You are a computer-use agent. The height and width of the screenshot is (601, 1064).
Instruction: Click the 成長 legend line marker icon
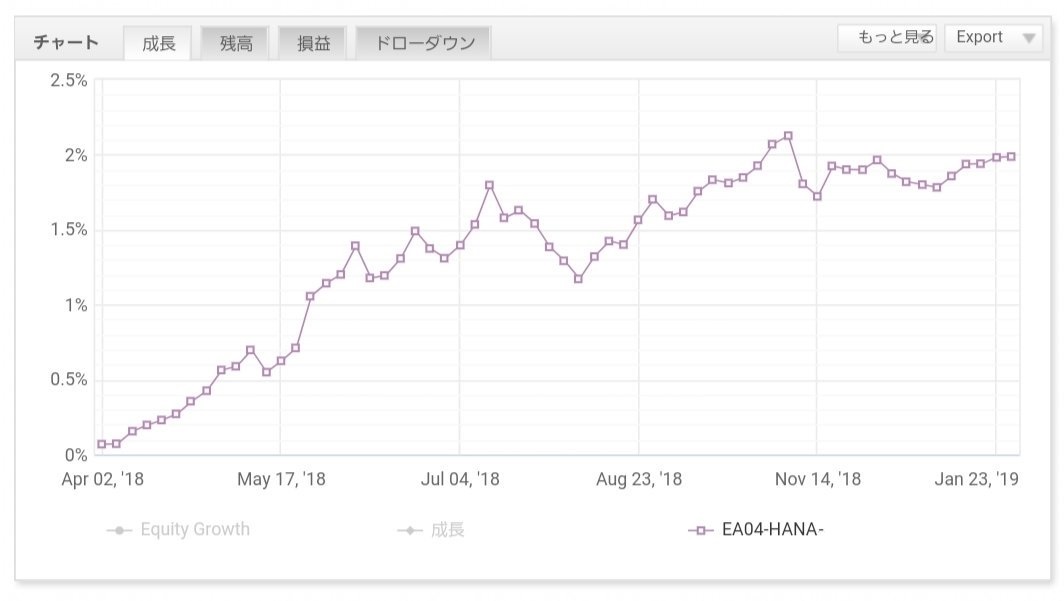[x=409, y=530]
